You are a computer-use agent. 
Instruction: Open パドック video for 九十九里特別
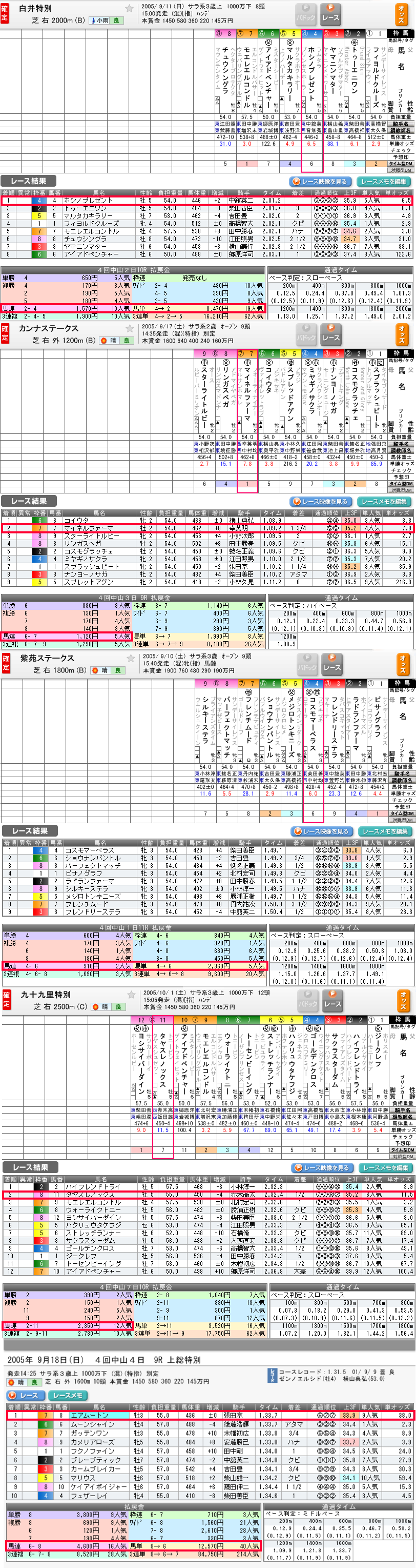(x=308, y=1000)
